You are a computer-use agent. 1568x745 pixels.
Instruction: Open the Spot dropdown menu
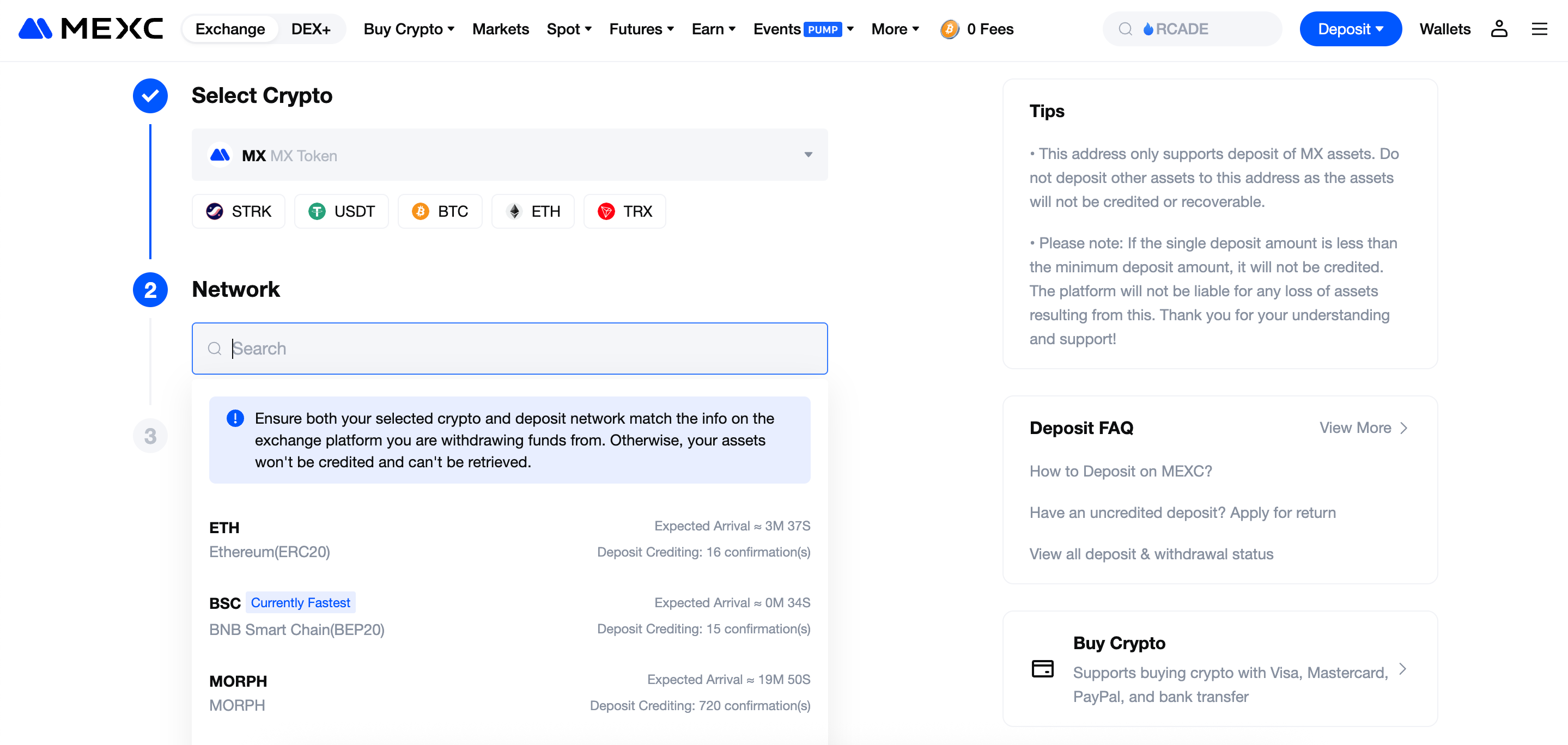[x=569, y=29]
